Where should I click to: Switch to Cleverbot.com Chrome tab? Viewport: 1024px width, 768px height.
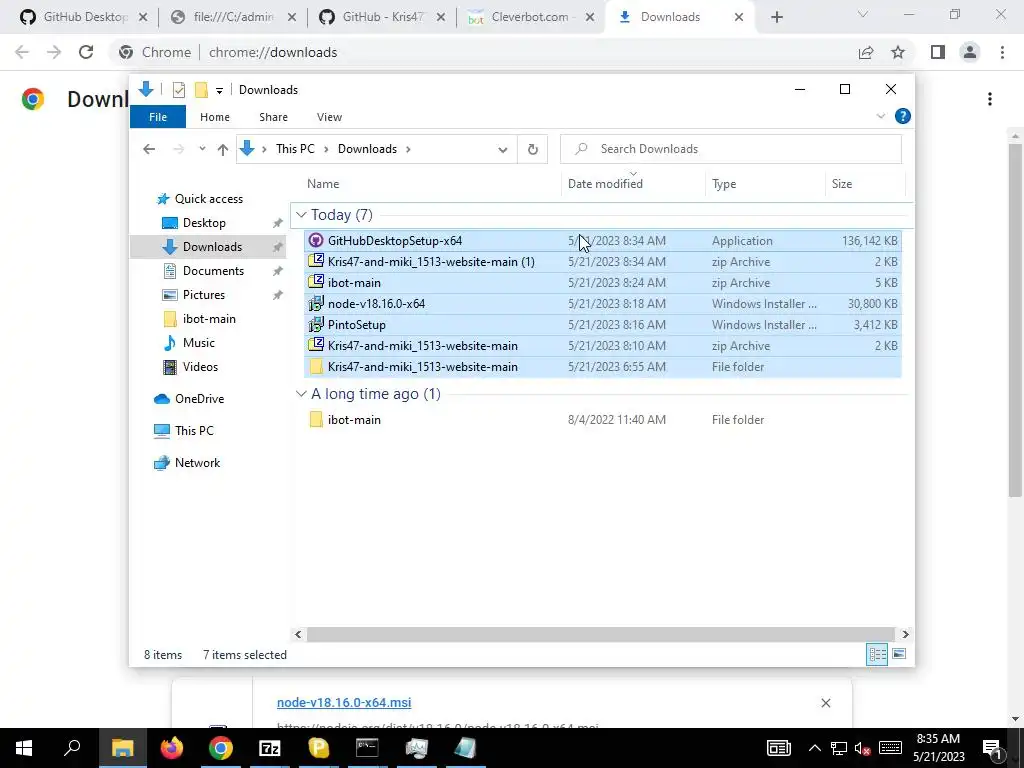coord(530,17)
